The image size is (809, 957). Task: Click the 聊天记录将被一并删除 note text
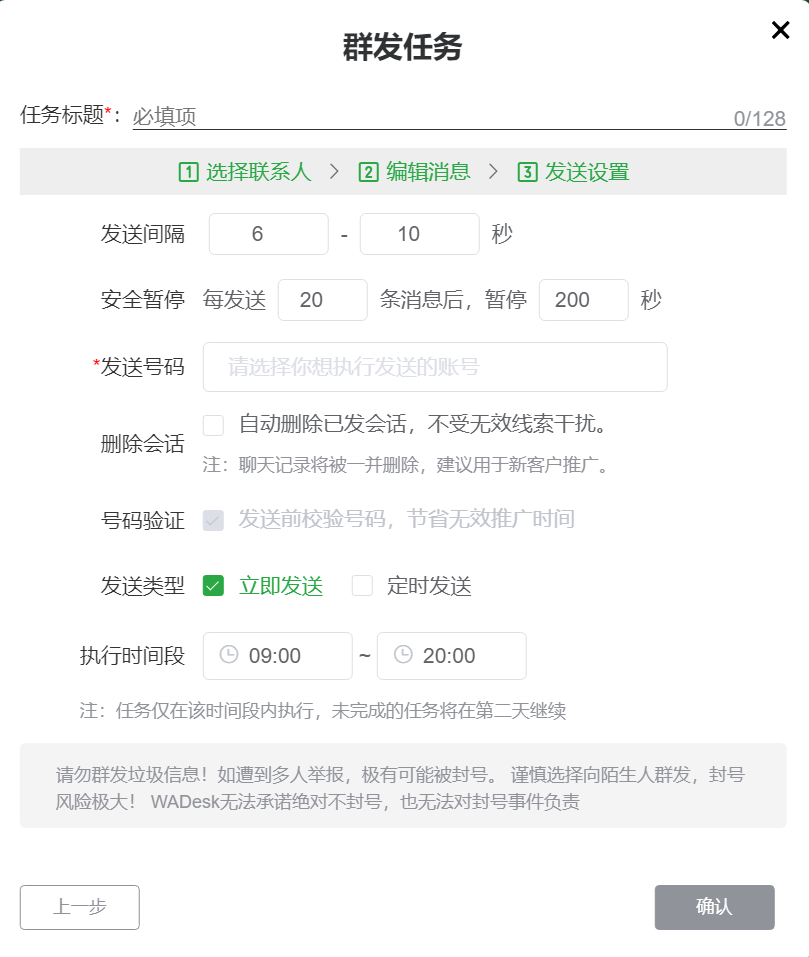(406, 465)
